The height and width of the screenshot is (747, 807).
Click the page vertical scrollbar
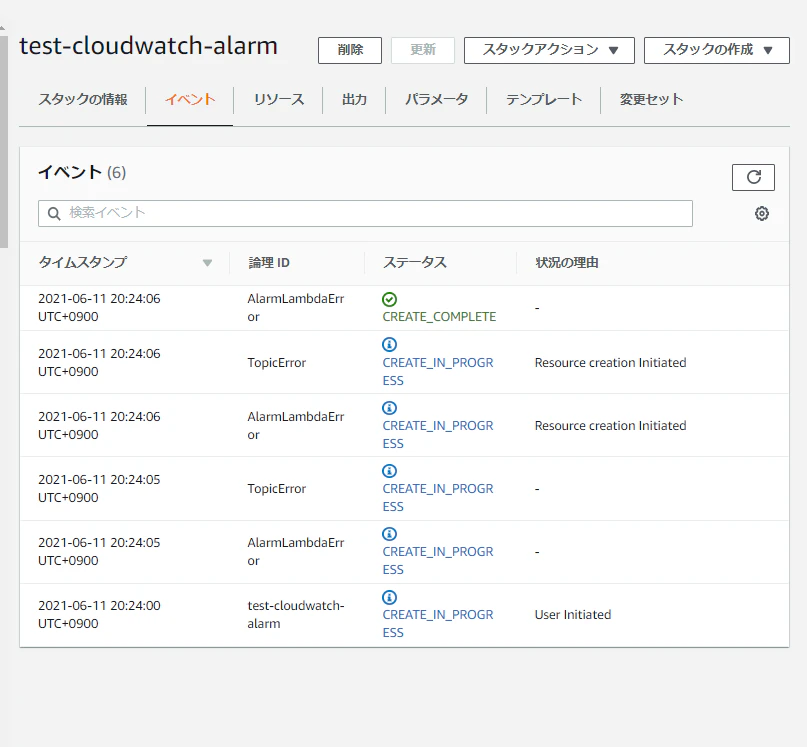pyautogui.click(x=4, y=142)
